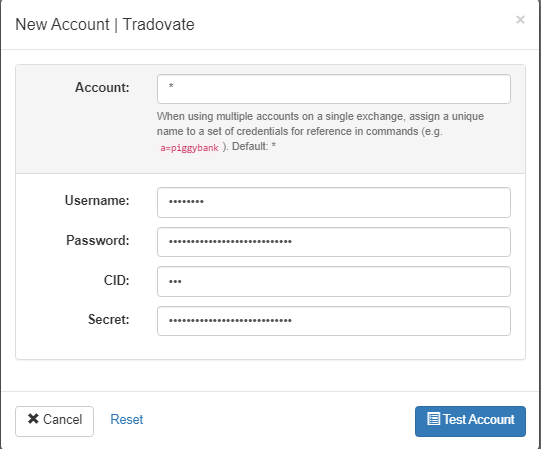Click the 'Password:' label
This screenshot has height=449, width=541.
98,240
